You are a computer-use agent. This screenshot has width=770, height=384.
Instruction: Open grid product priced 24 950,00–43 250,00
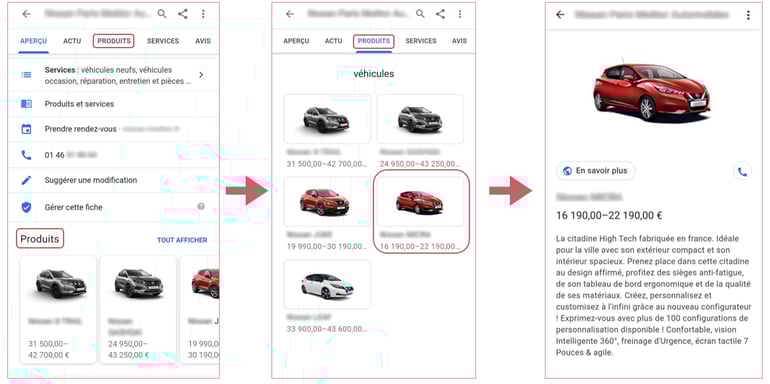point(420,132)
